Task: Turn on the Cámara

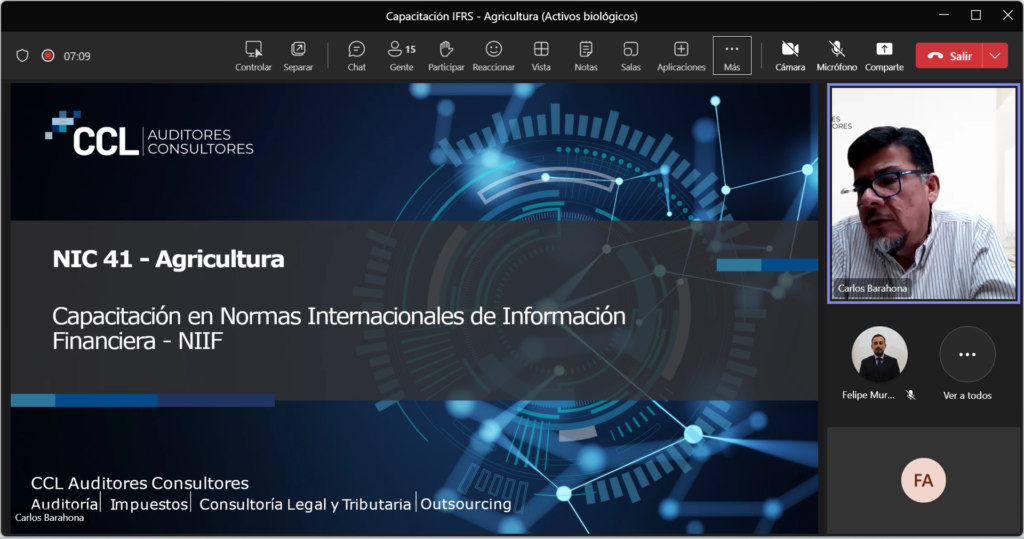Action: (x=790, y=56)
